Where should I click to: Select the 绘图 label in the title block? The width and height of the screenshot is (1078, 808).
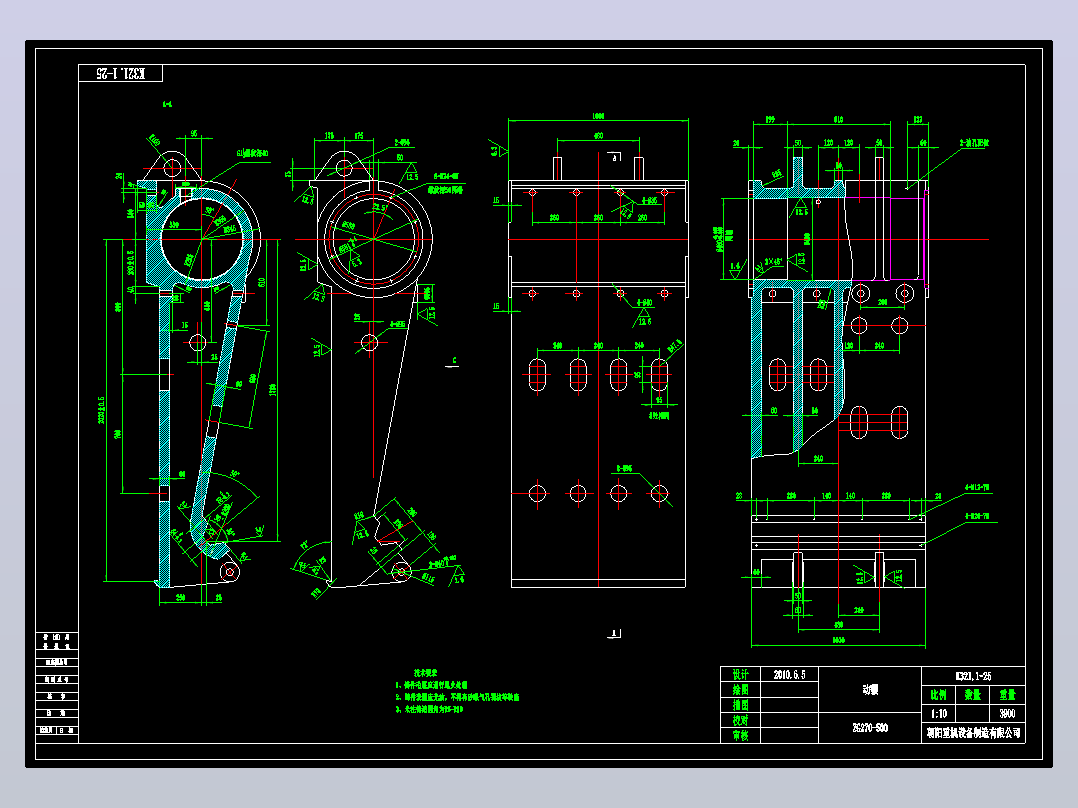click(740, 690)
